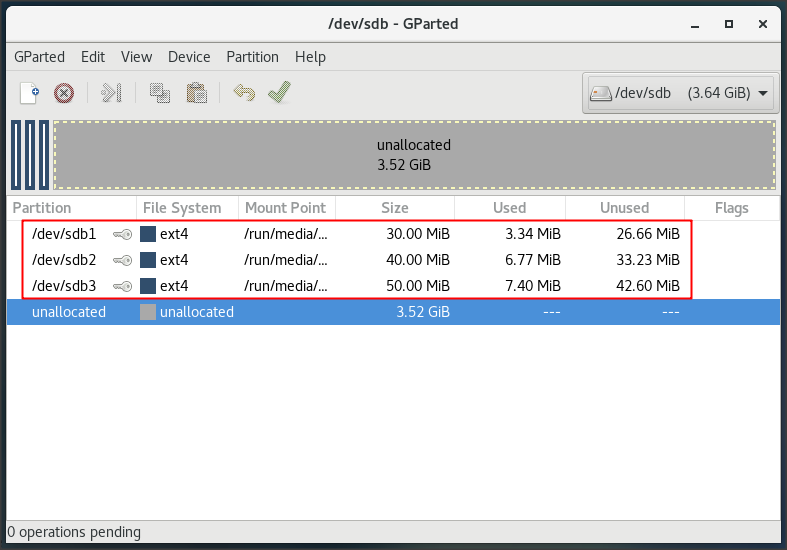
Task: Click the 3.34 MiB used value
Action: point(533,234)
